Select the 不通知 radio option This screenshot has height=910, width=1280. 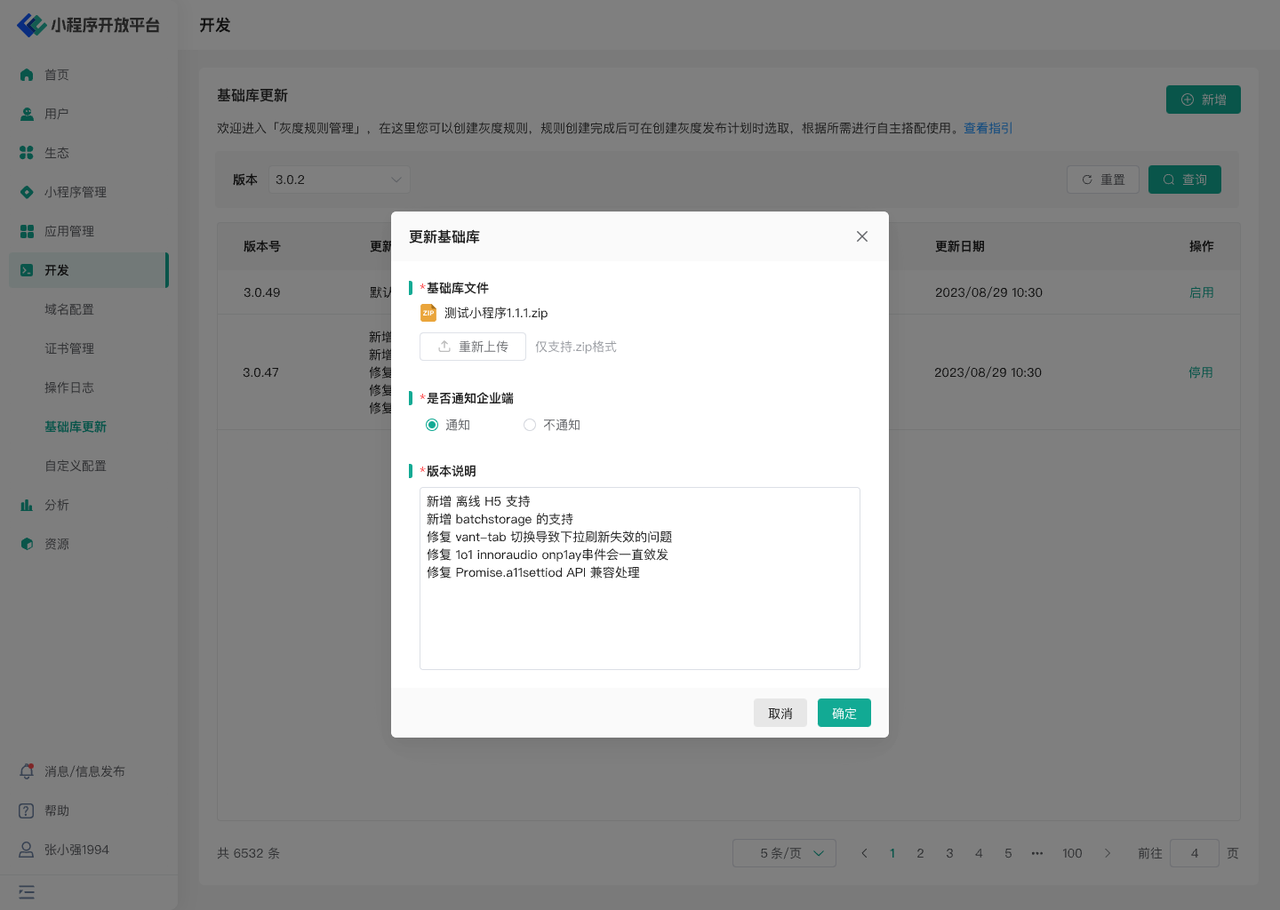[x=530, y=425]
